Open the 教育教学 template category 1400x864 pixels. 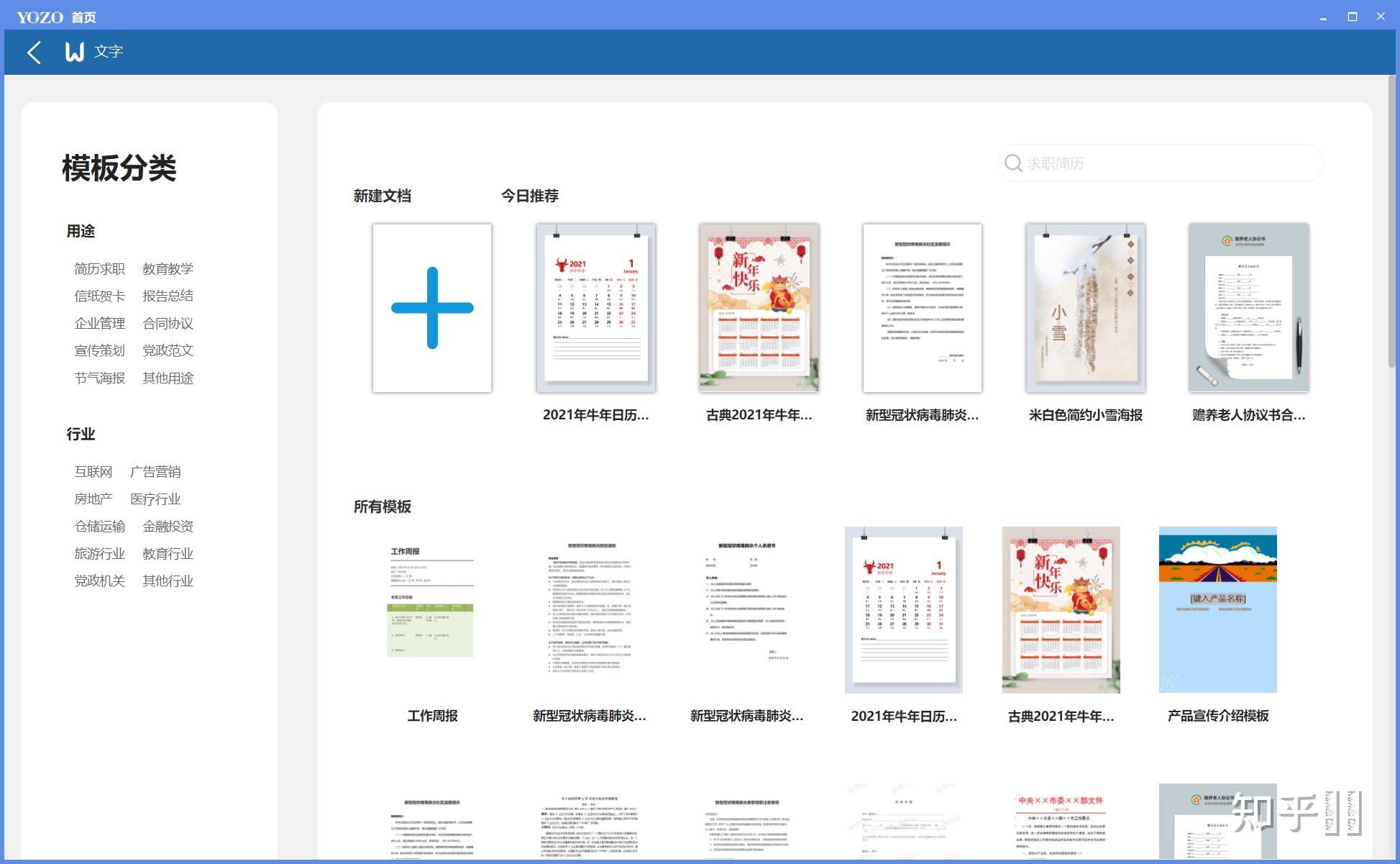168,269
